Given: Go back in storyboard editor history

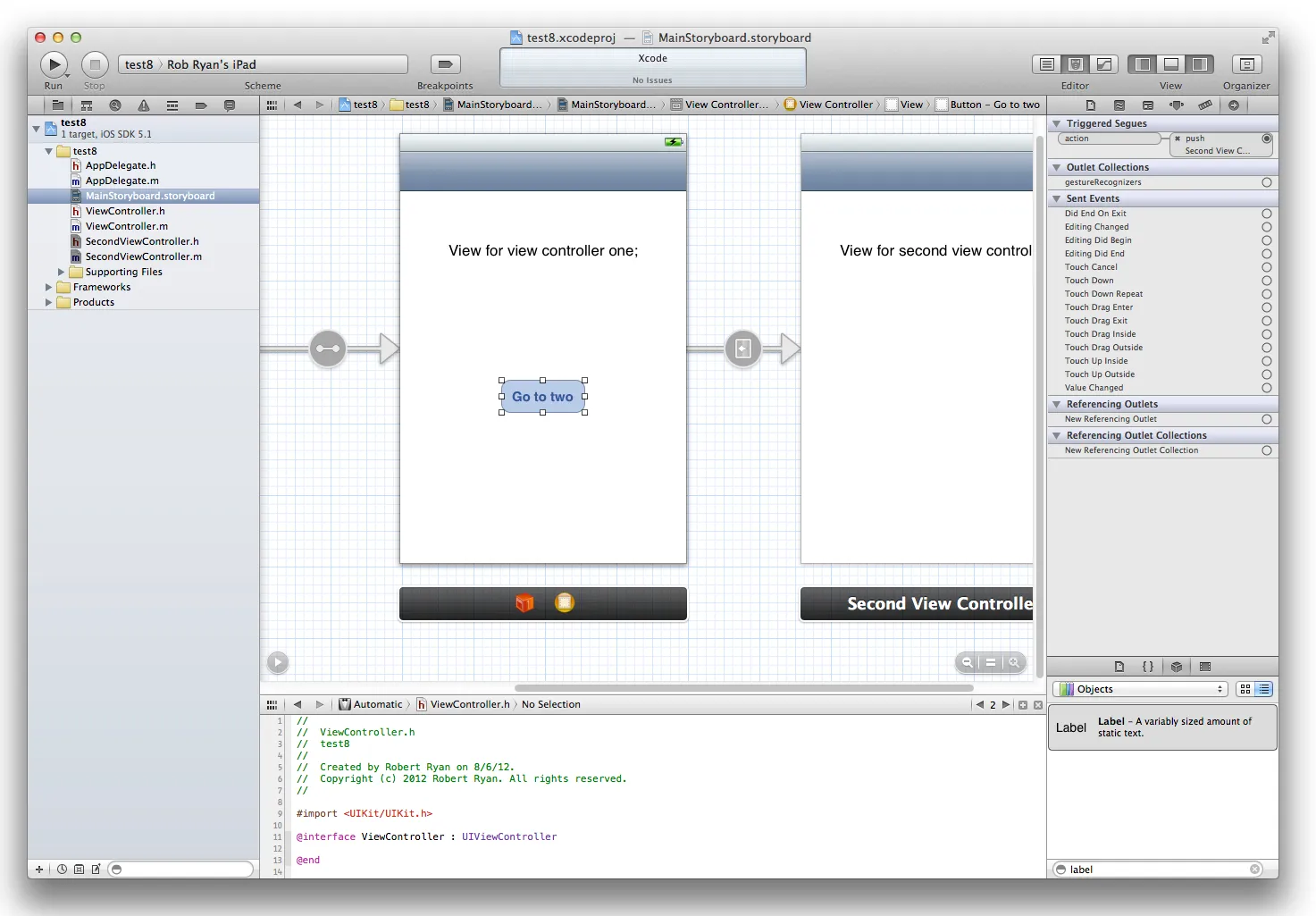Looking at the screenshot, I should click(x=298, y=105).
